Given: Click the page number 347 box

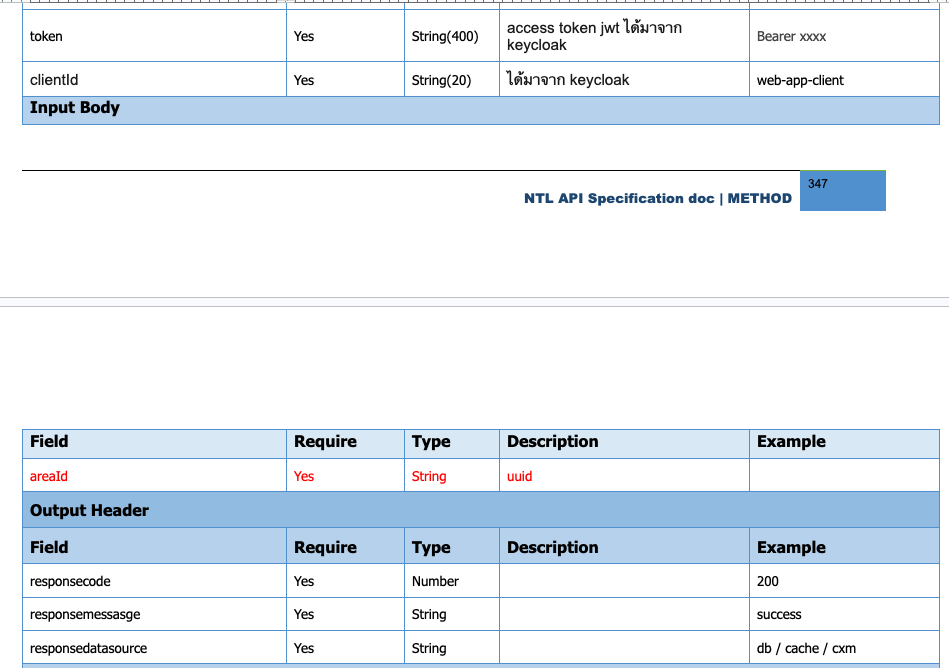Looking at the screenshot, I should (x=842, y=191).
